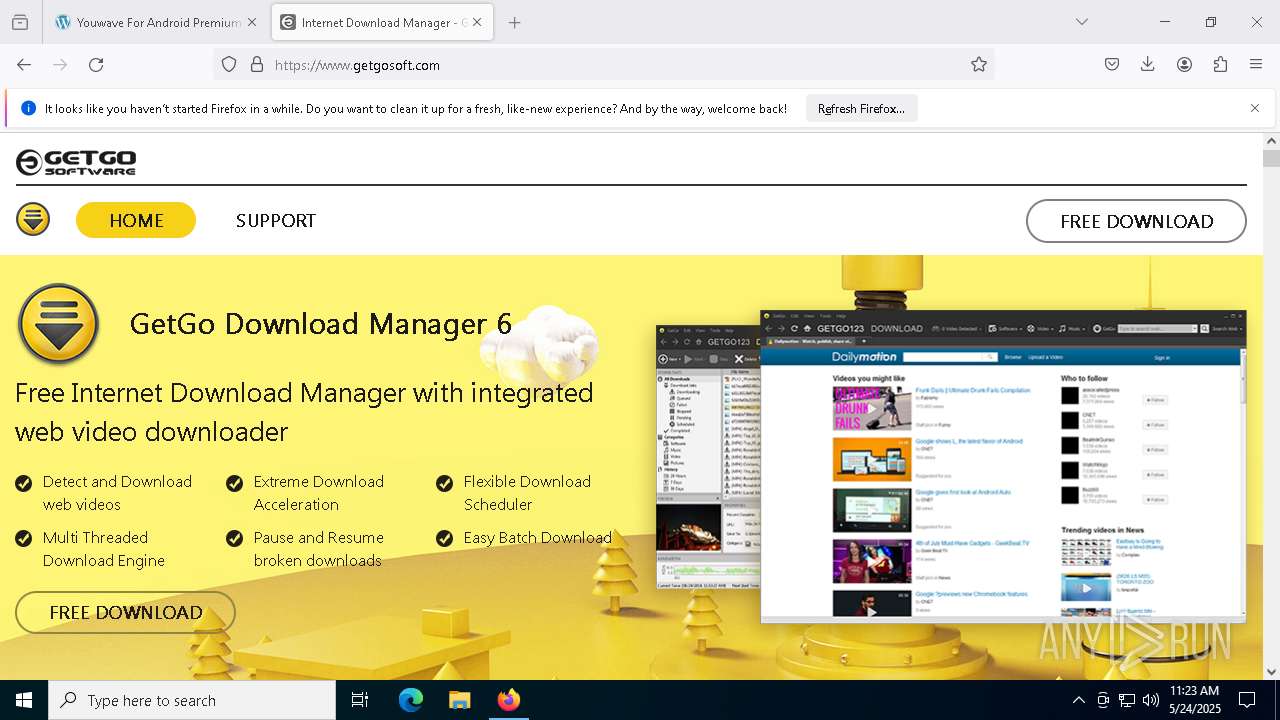Click the Refresh Firefox button
This screenshot has height=720, width=1280.
(861, 108)
